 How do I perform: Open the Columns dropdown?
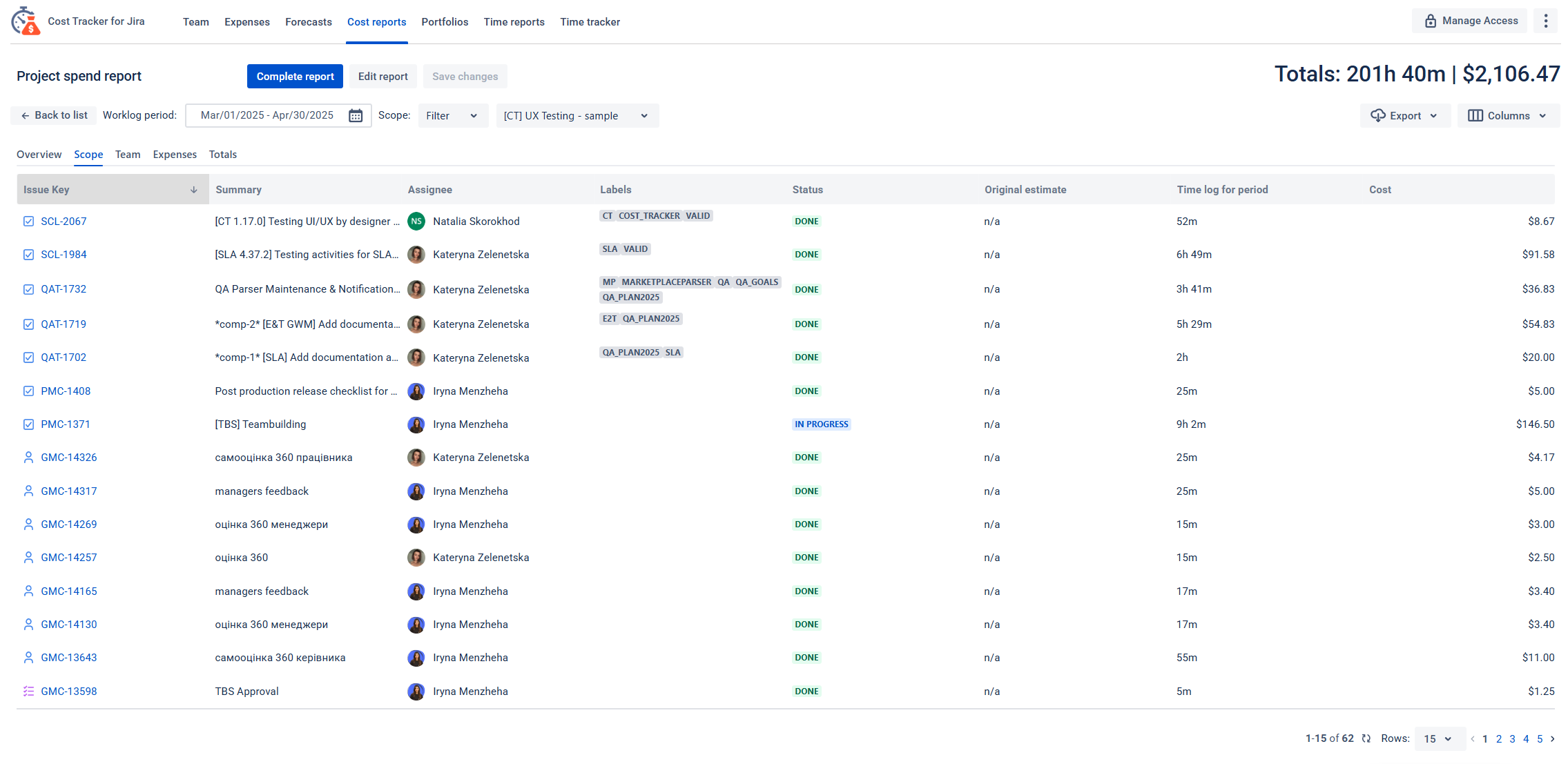(x=1508, y=116)
